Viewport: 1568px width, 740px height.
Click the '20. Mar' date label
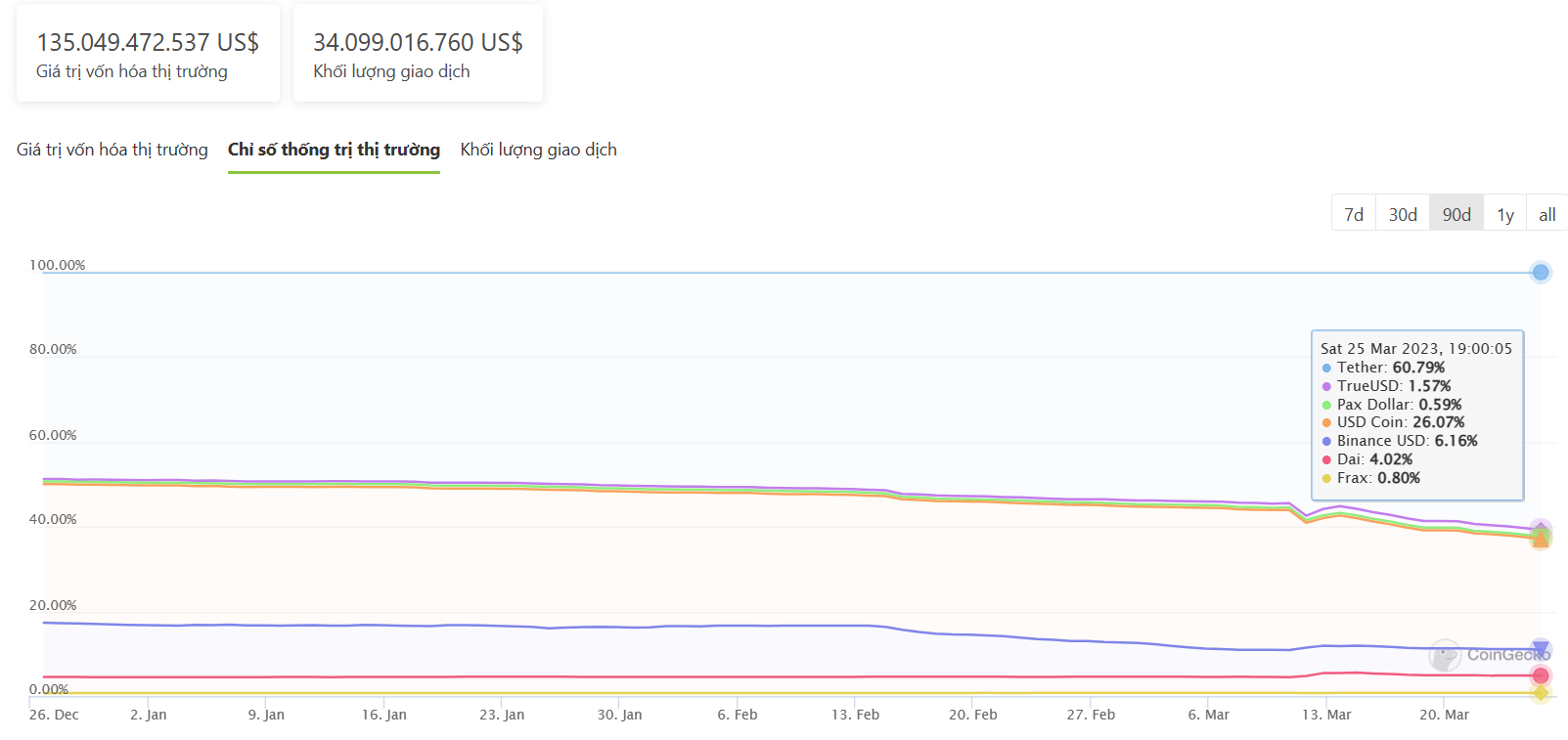[1445, 715]
